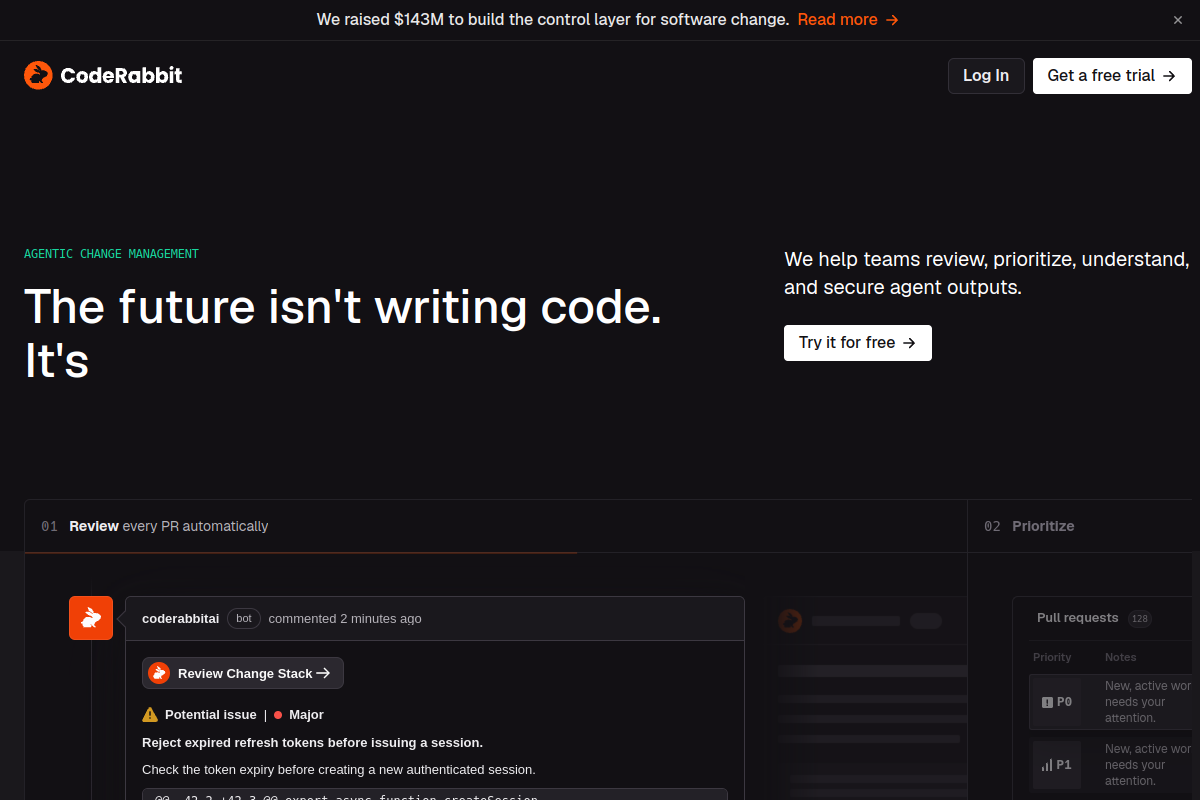Click the P1 priority signal bars icon
This screenshot has height=800, width=1200.
click(1047, 765)
